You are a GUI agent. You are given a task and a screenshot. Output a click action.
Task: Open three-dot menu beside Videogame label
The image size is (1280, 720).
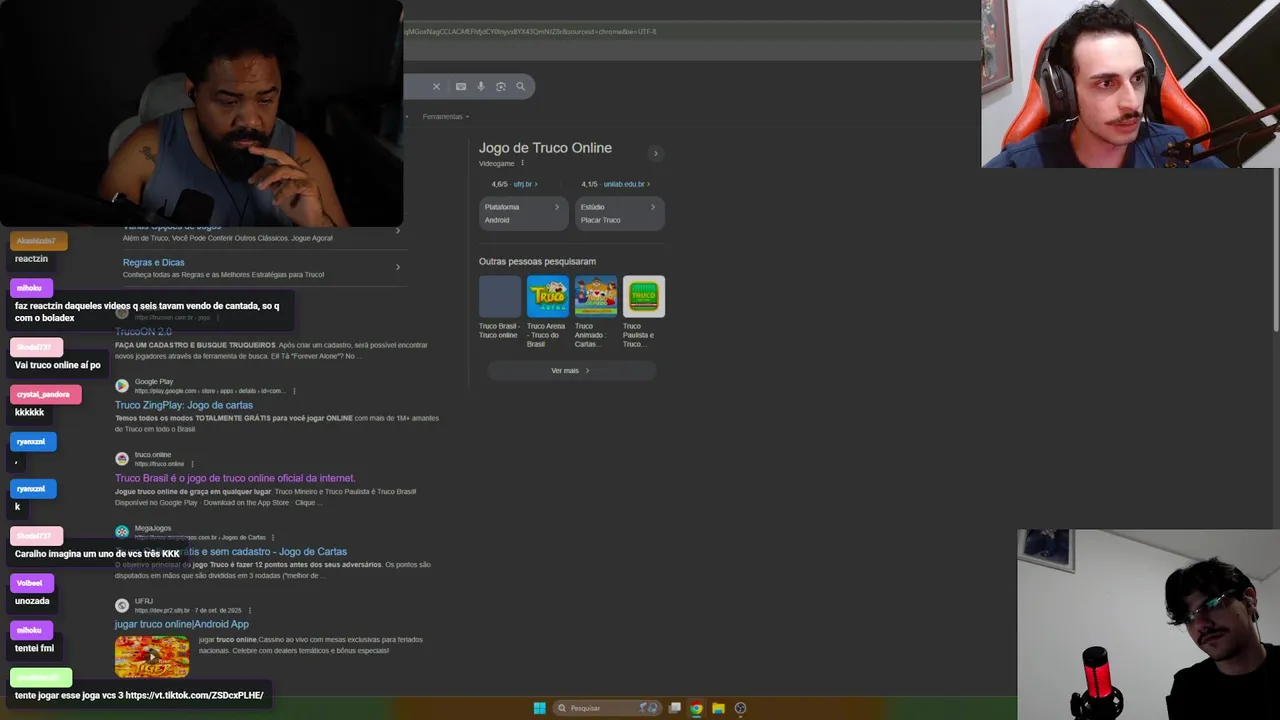coord(522,163)
